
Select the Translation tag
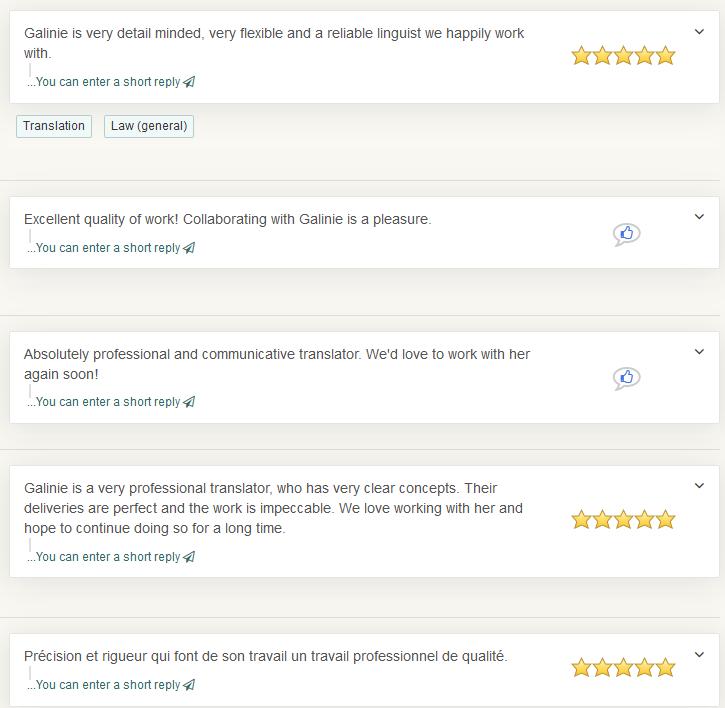[54, 126]
